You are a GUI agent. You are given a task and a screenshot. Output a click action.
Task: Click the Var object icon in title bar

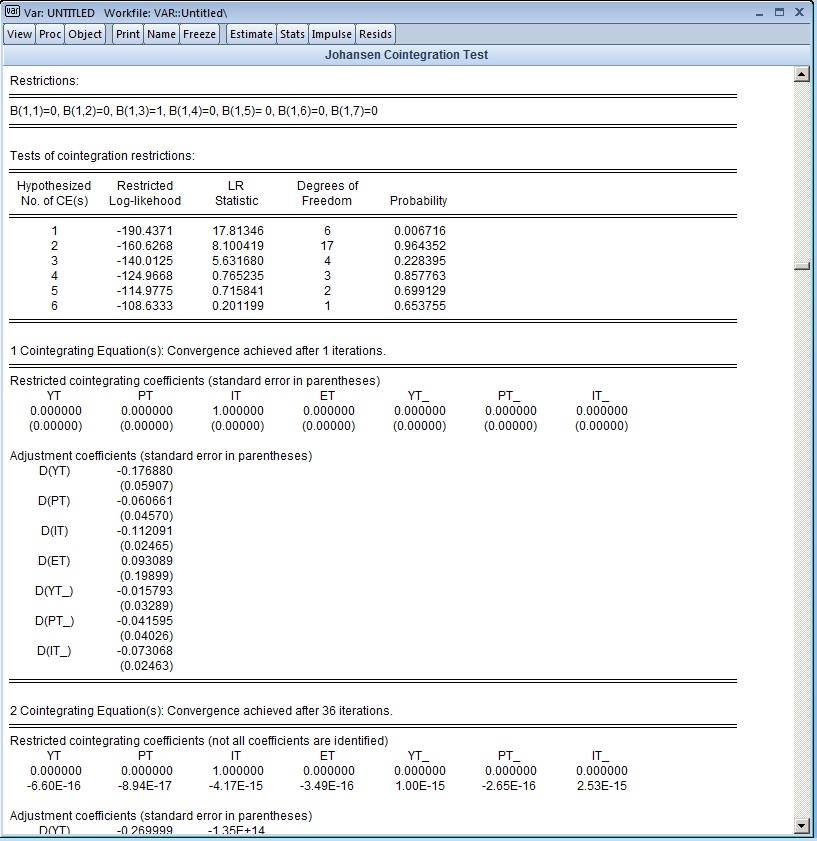tap(12, 11)
